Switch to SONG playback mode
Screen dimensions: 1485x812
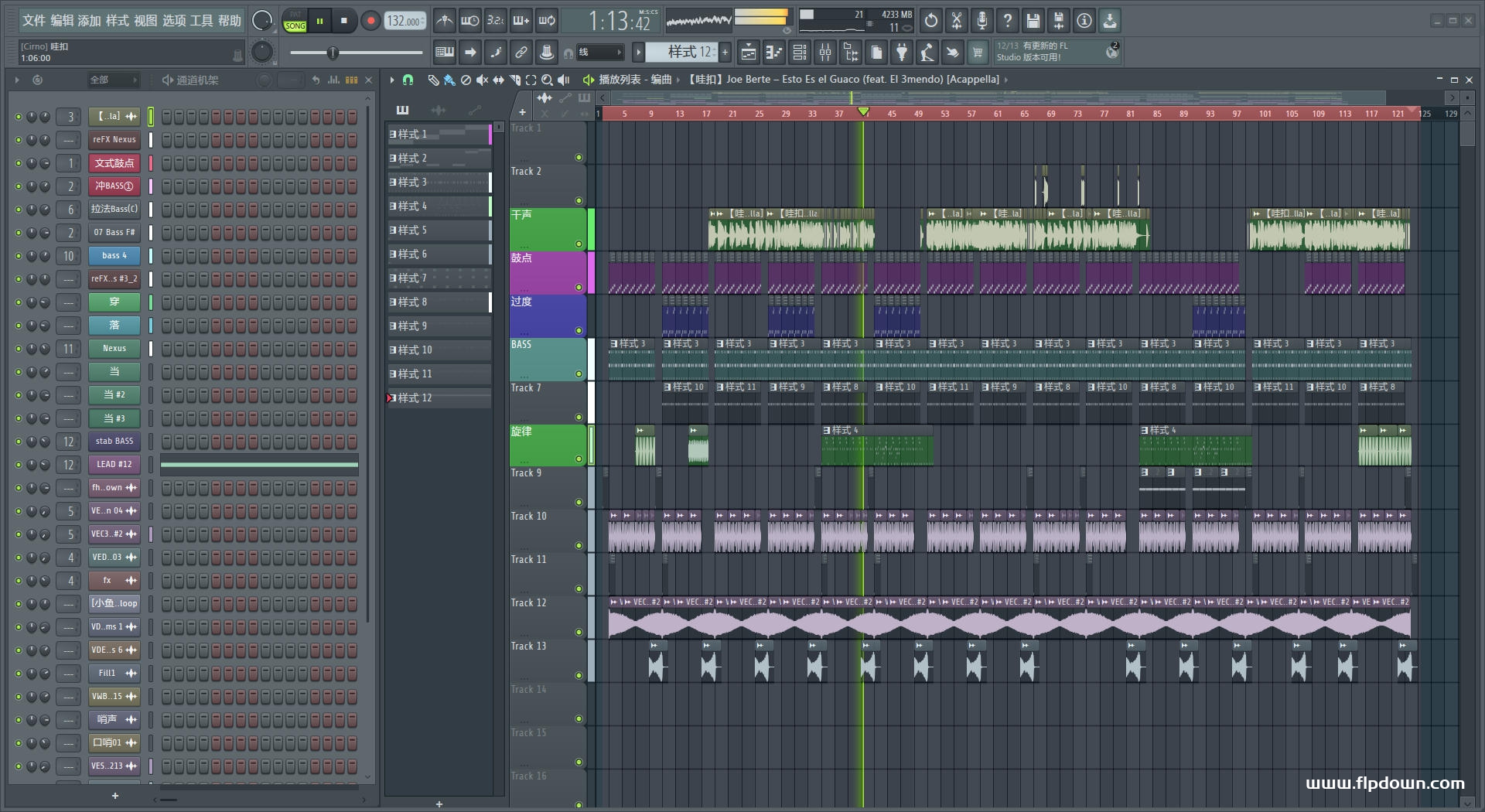[x=295, y=26]
